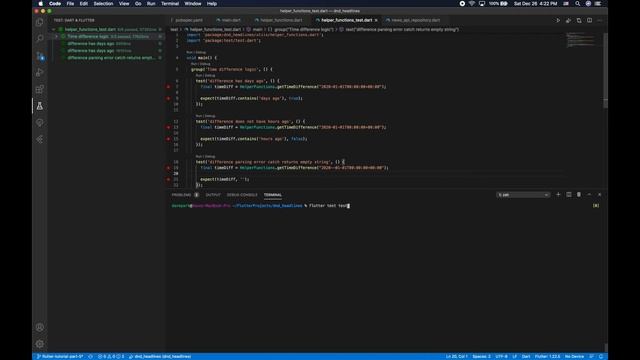Kill terminal with the trash icon
The image size is (640, 360).
point(579,195)
